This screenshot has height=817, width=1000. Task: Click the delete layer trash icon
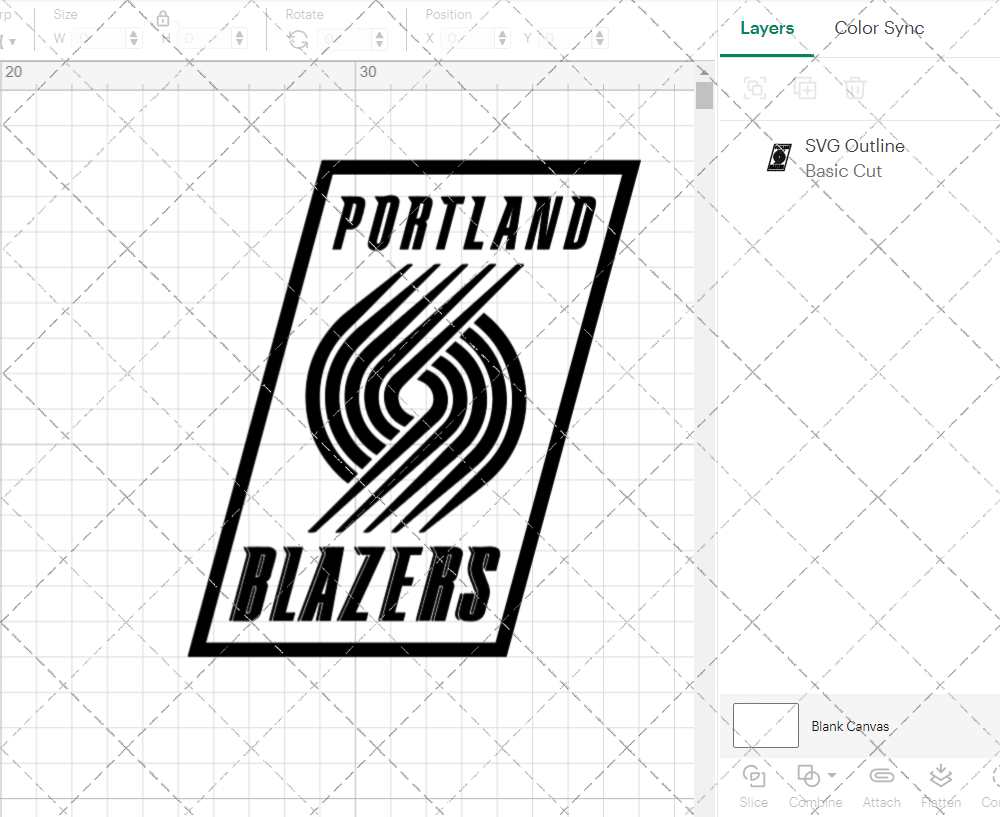[x=853, y=88]
